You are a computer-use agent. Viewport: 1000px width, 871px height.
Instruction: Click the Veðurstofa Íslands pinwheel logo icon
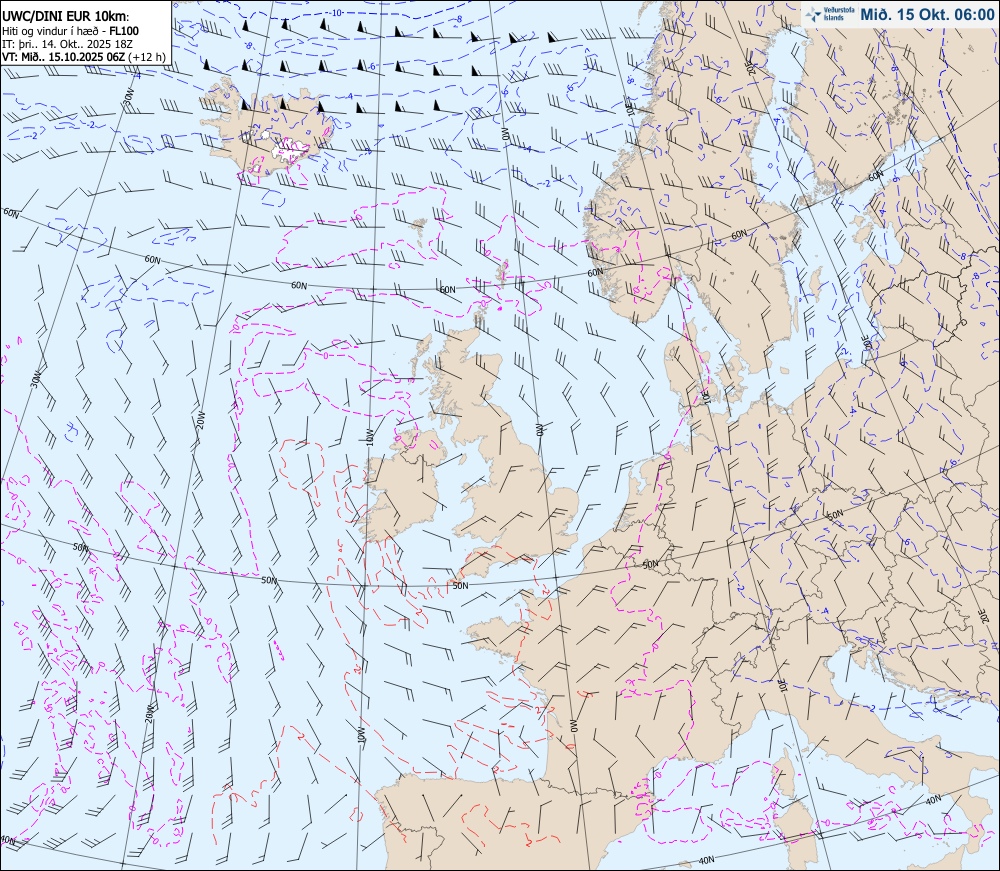click(x=813, y=14)
